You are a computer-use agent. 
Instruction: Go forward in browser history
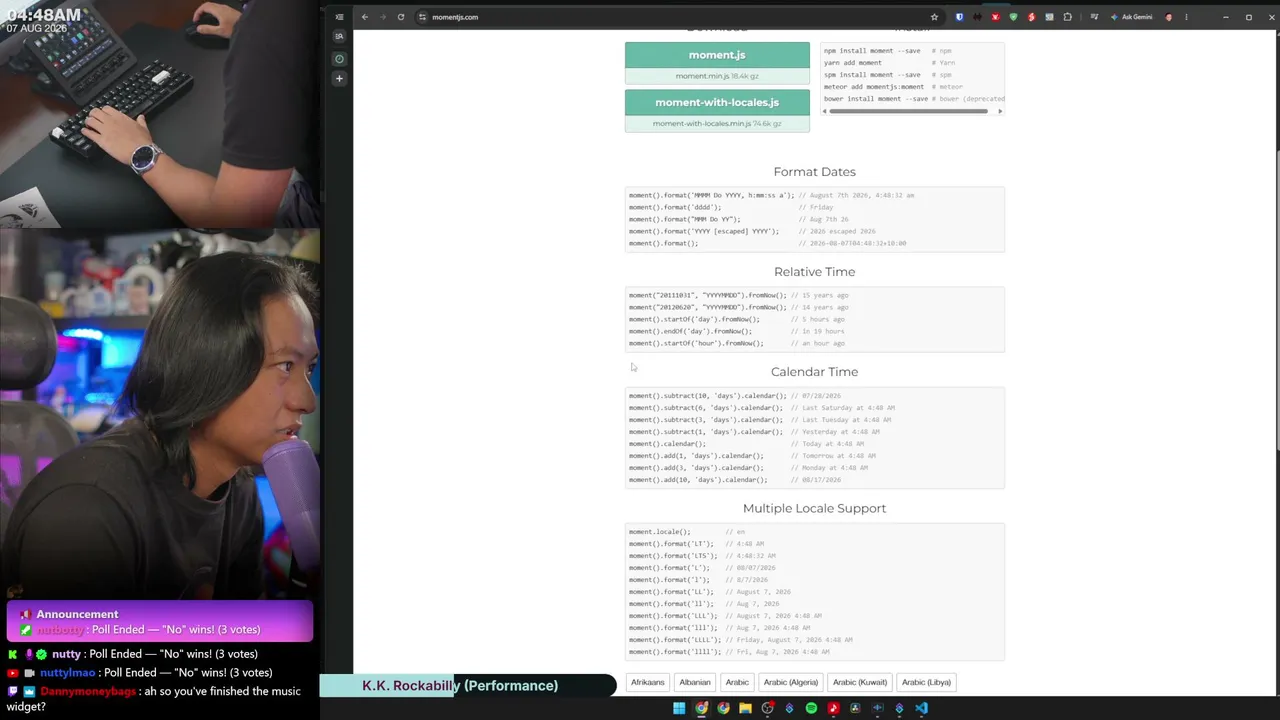tap(382, 17)
